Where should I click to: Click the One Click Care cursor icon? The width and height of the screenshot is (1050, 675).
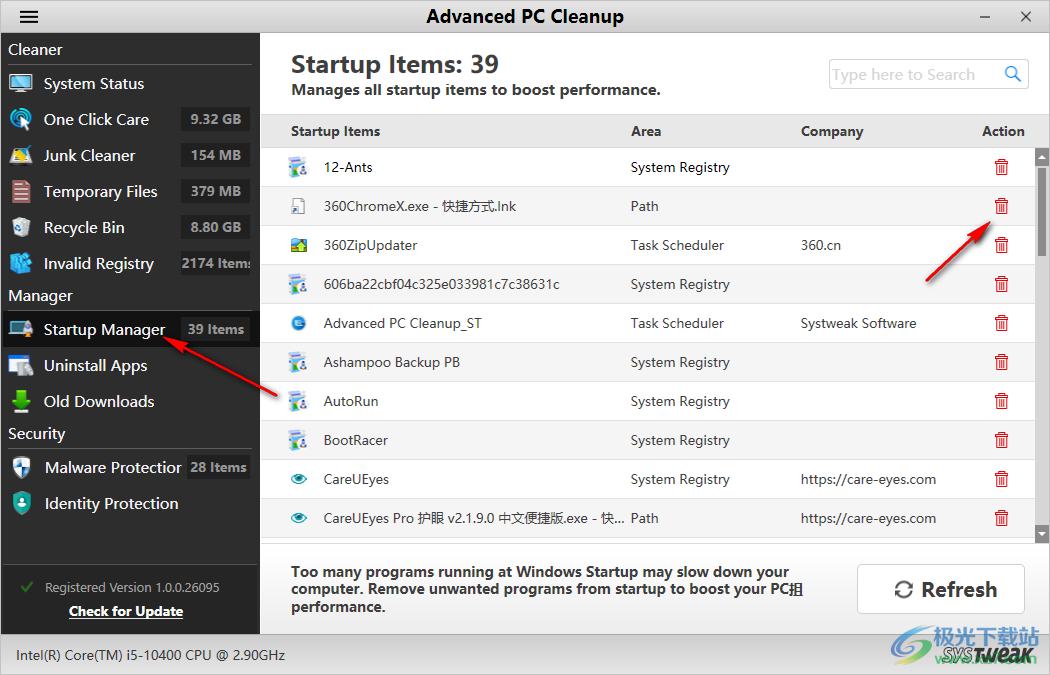tap(21, 119)
